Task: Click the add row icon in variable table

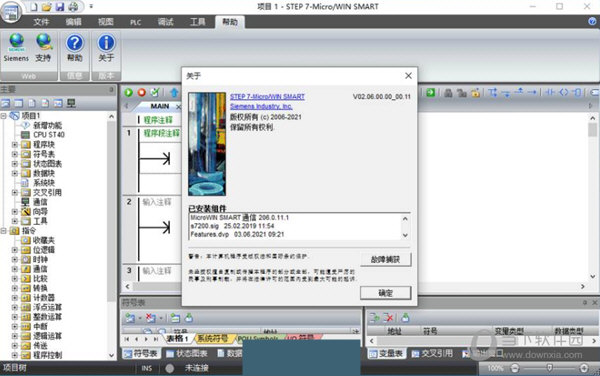Action: 374,317
